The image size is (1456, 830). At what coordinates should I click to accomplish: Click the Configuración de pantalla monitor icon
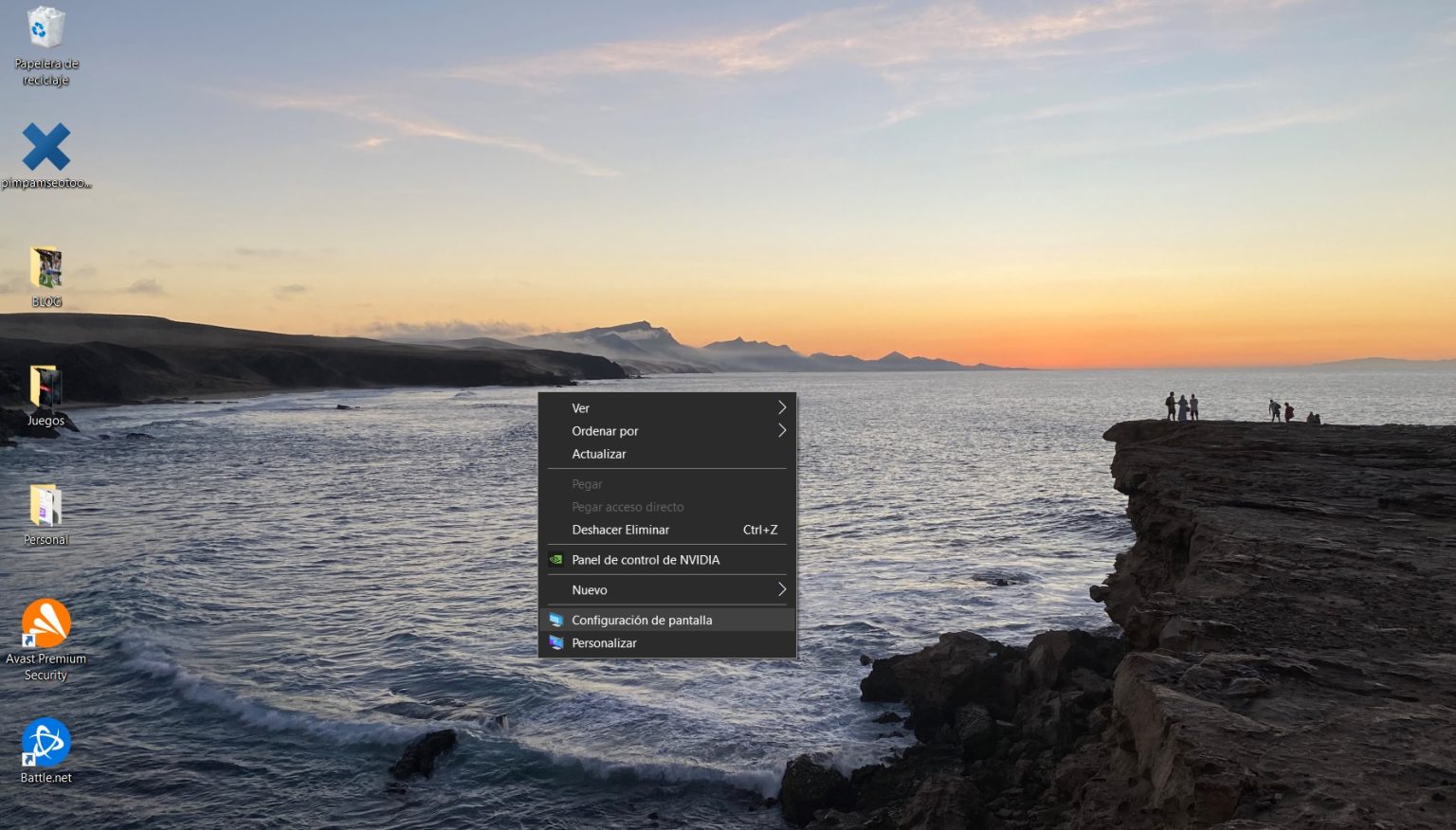point(555,620)
